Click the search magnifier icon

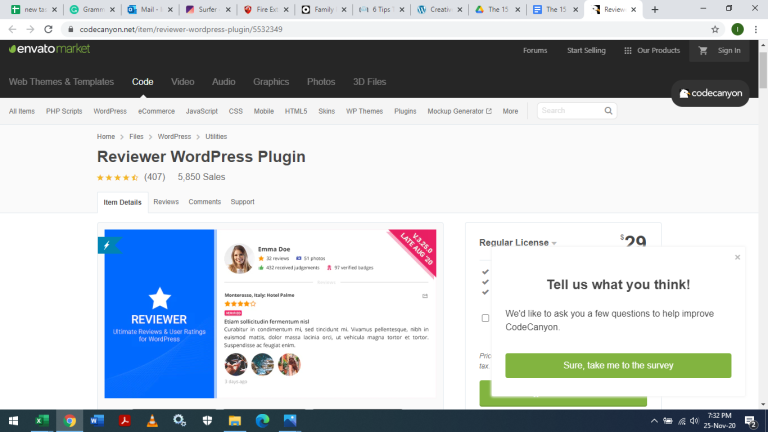click(608, 111)
